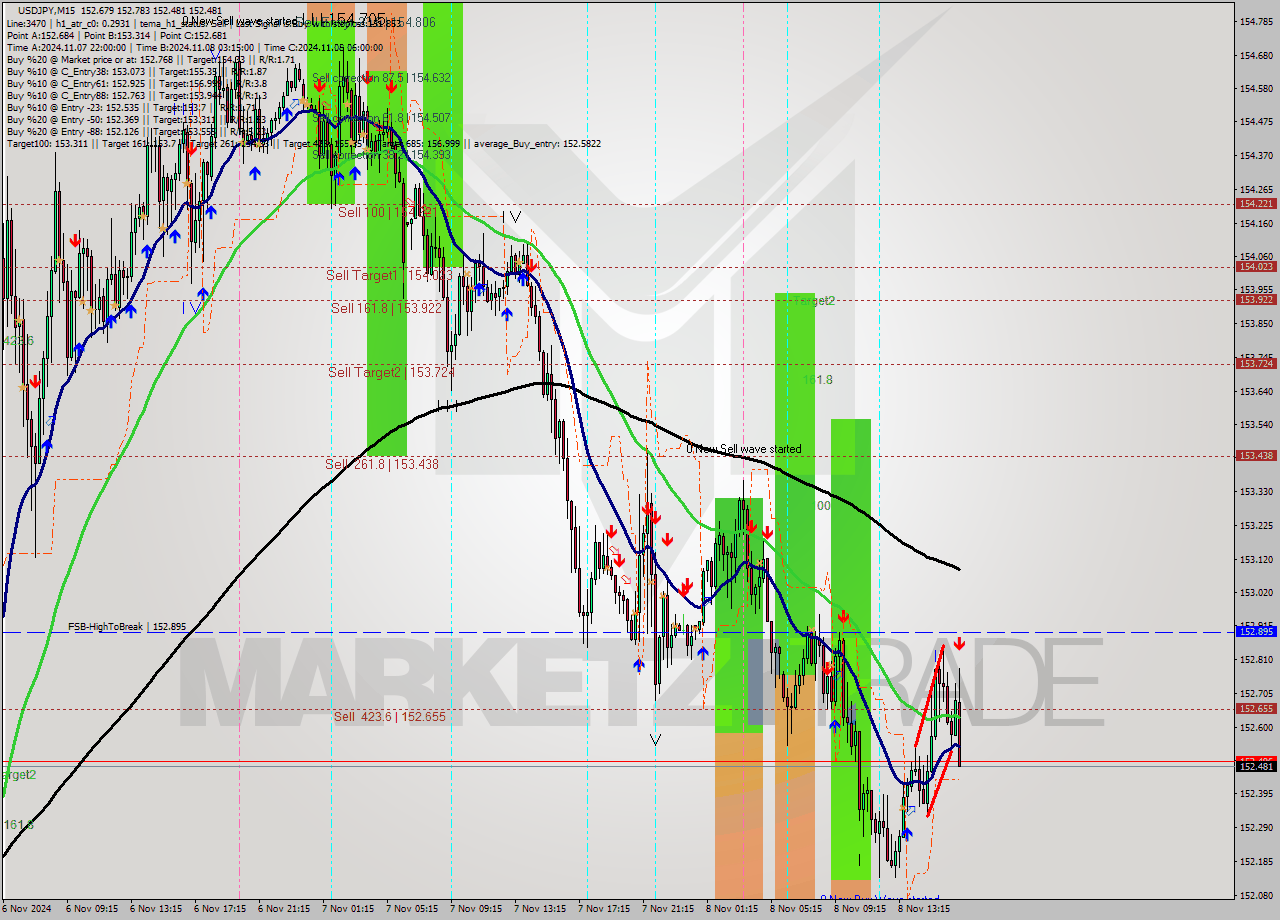Click mid-chart '0 New Sell wave started' text
This screenshot has width=1280, height=920.
743,449
